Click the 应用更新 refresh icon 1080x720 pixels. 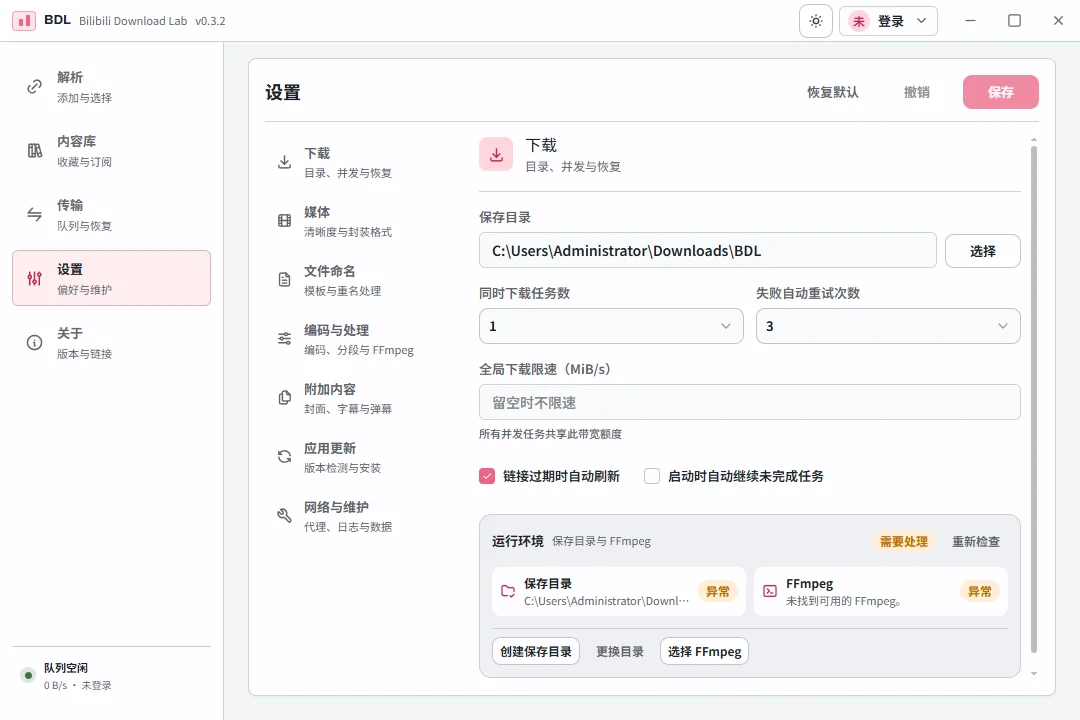click(x=284, y=456)
